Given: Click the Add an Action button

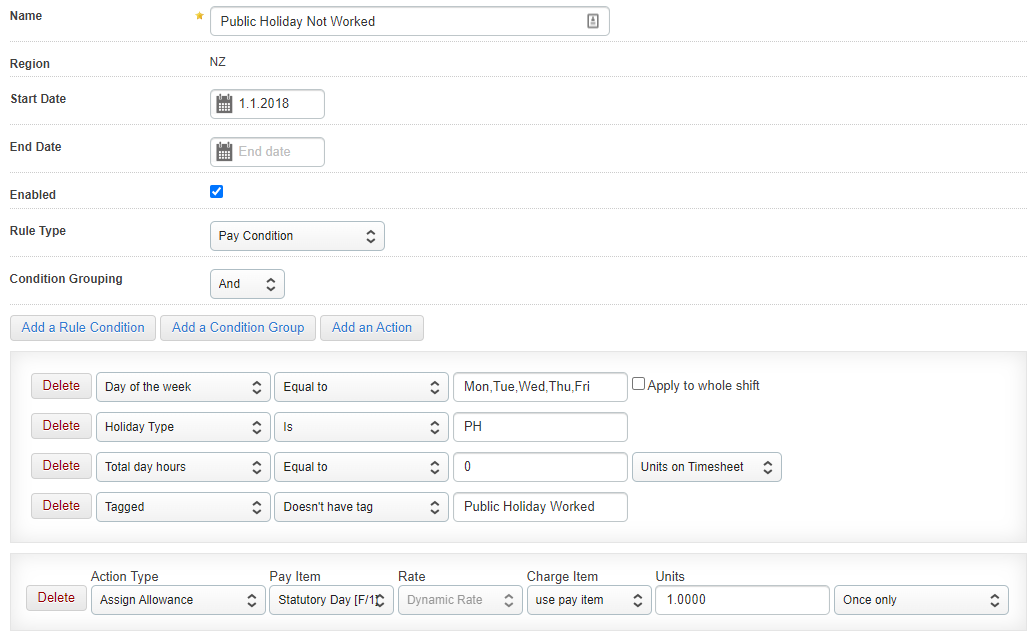Looking at the screenshot, I should pos(372,327).
